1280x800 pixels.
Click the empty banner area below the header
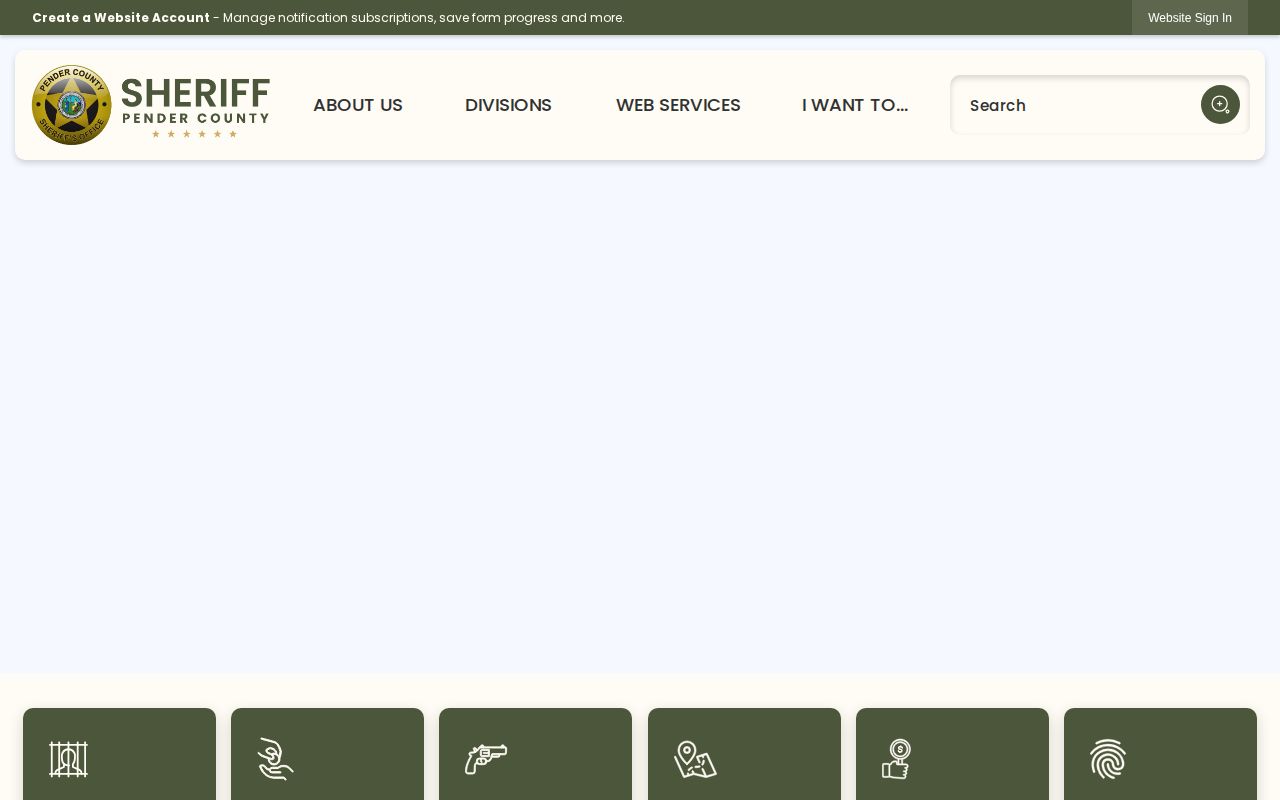coord(640,416)
